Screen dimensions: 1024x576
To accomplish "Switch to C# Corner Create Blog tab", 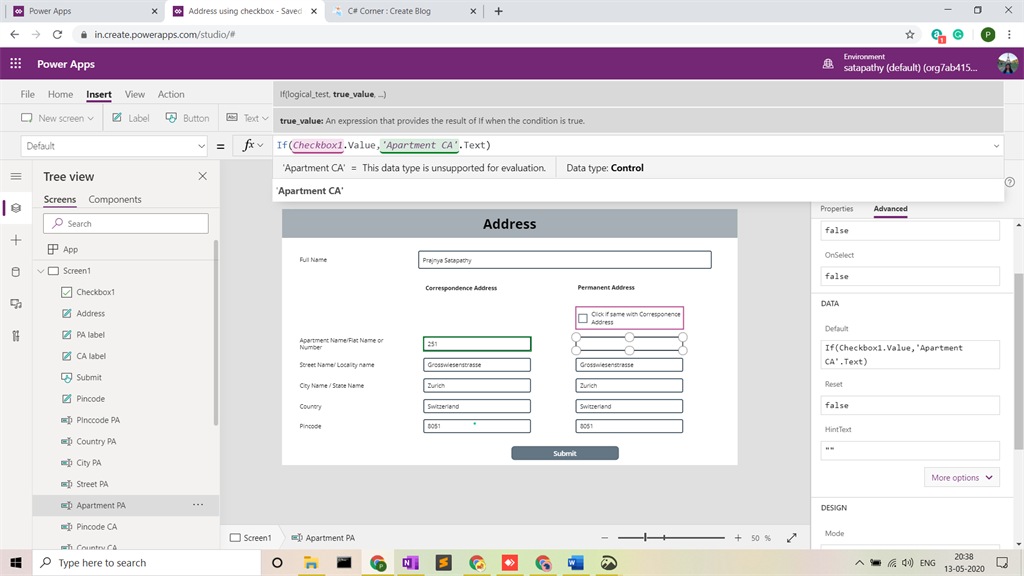I will coord(389,11).
